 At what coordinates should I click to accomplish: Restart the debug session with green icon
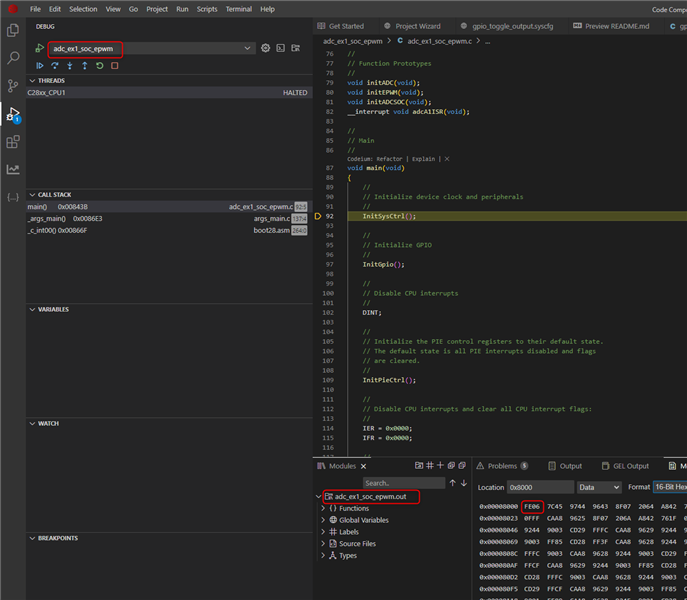100,66
